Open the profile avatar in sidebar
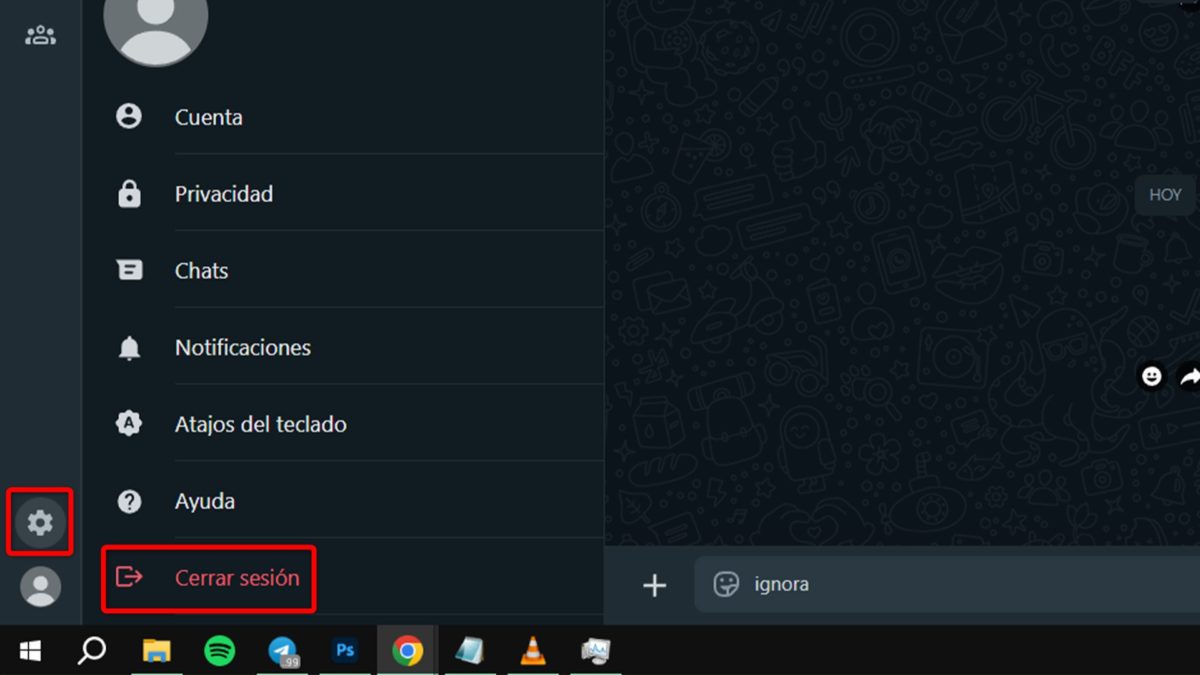The height and width of the screenshot is (675, 1200). [40, 587]
